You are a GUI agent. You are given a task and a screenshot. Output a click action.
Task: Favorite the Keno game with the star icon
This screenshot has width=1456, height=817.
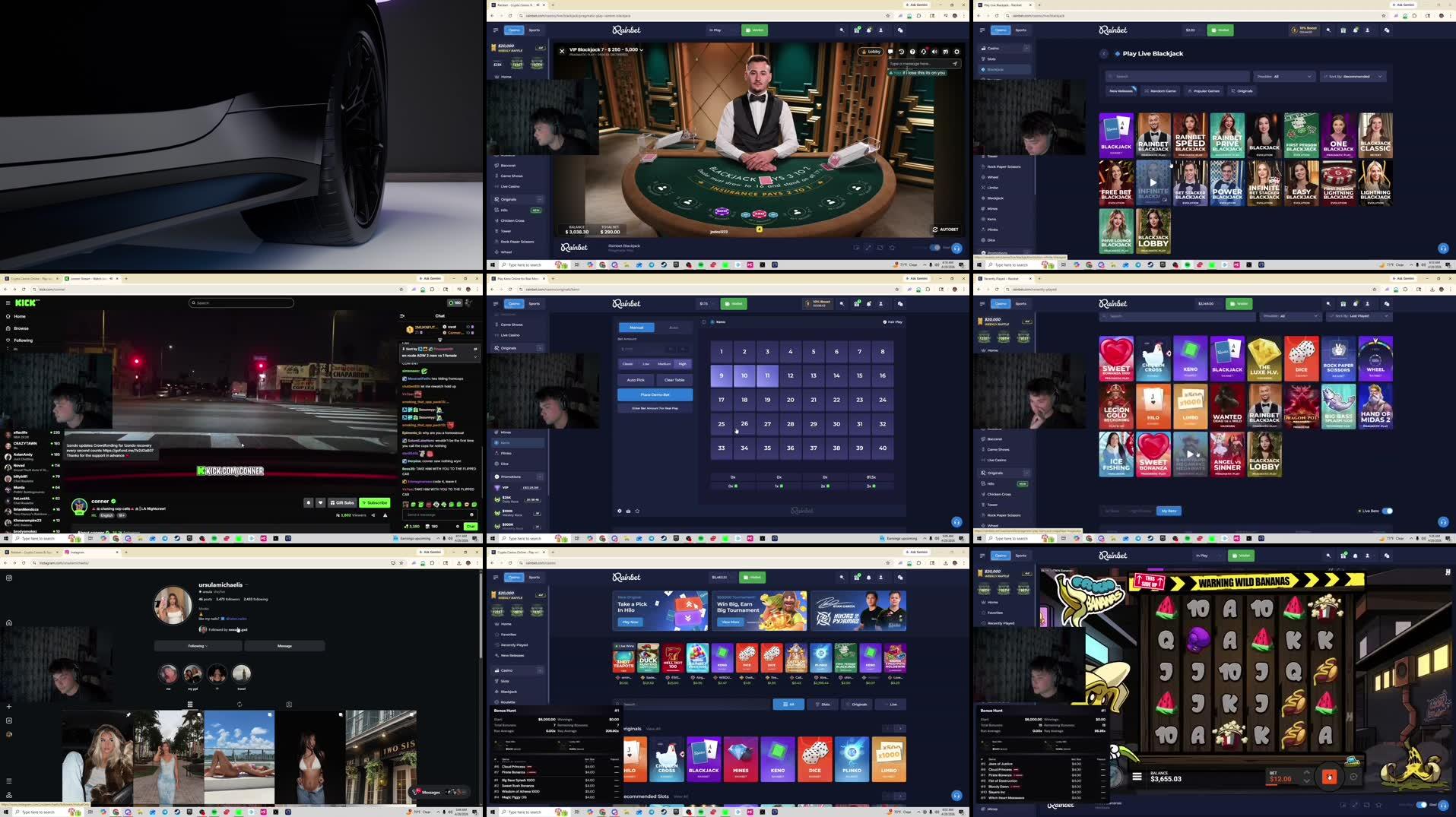637,511
